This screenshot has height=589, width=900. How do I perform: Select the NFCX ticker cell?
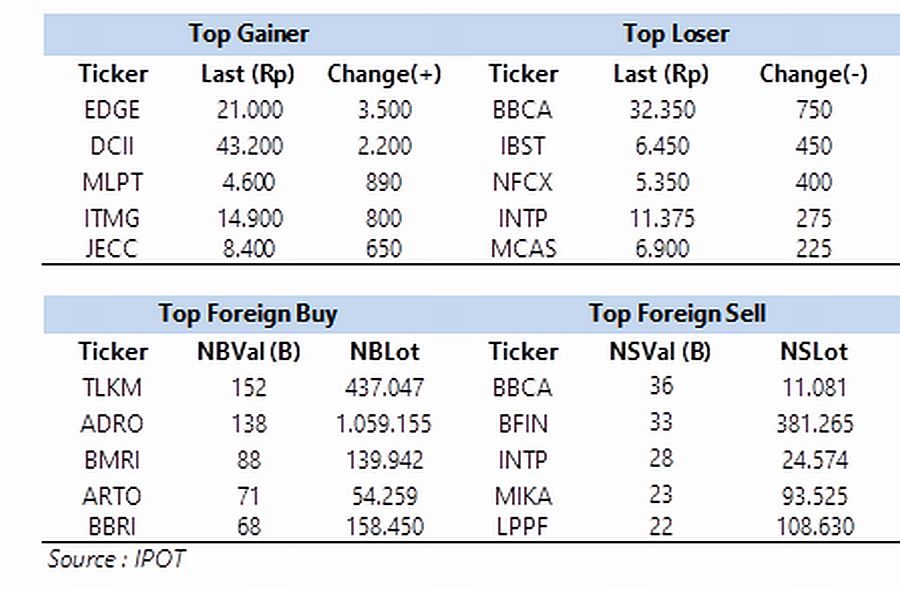click(x=522, y=182)
